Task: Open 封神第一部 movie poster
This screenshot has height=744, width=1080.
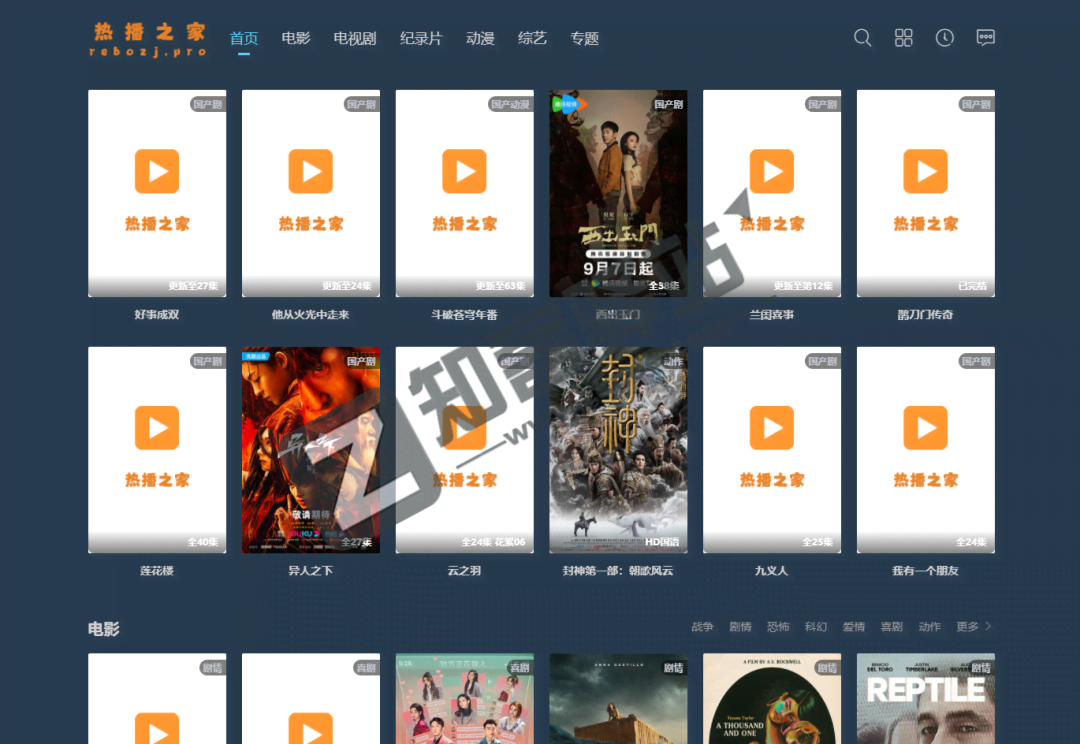Action: [618, 450]
